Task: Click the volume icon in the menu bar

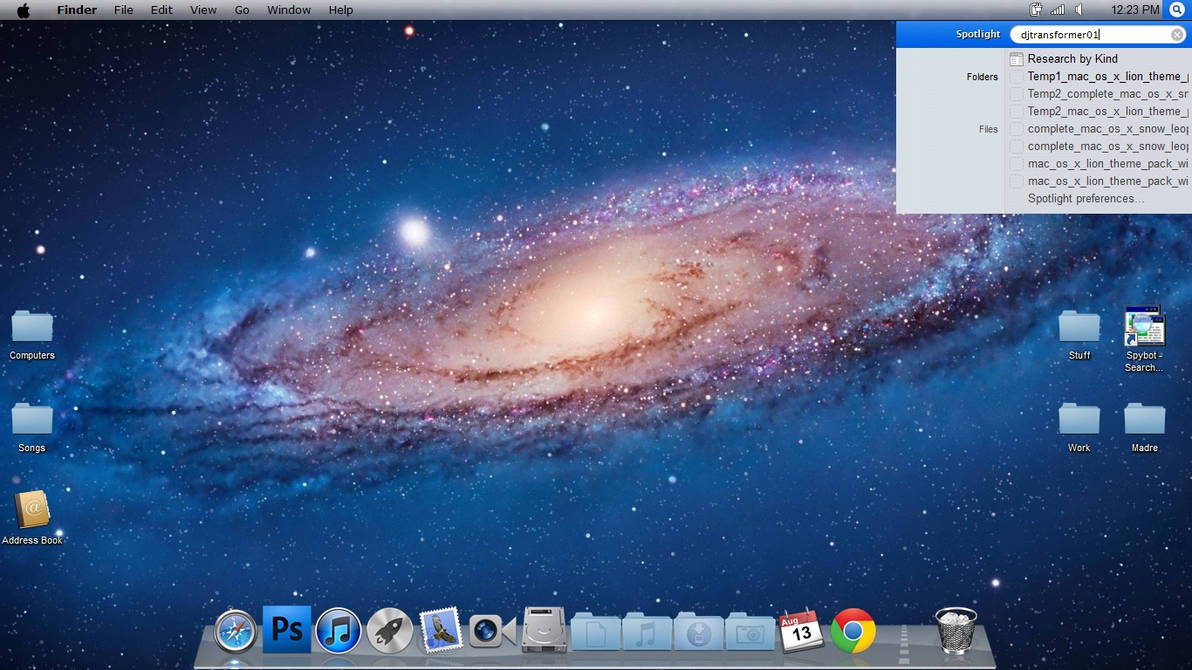Action: 1079,9
